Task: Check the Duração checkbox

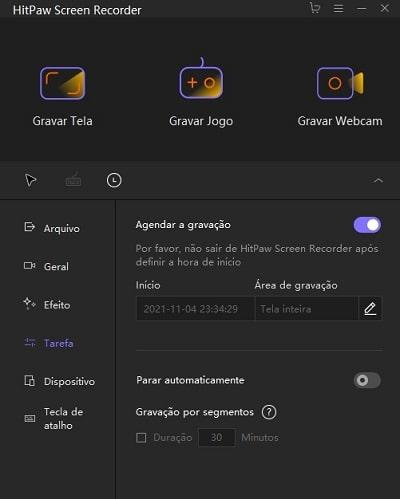Action: (x=141, y=437)
